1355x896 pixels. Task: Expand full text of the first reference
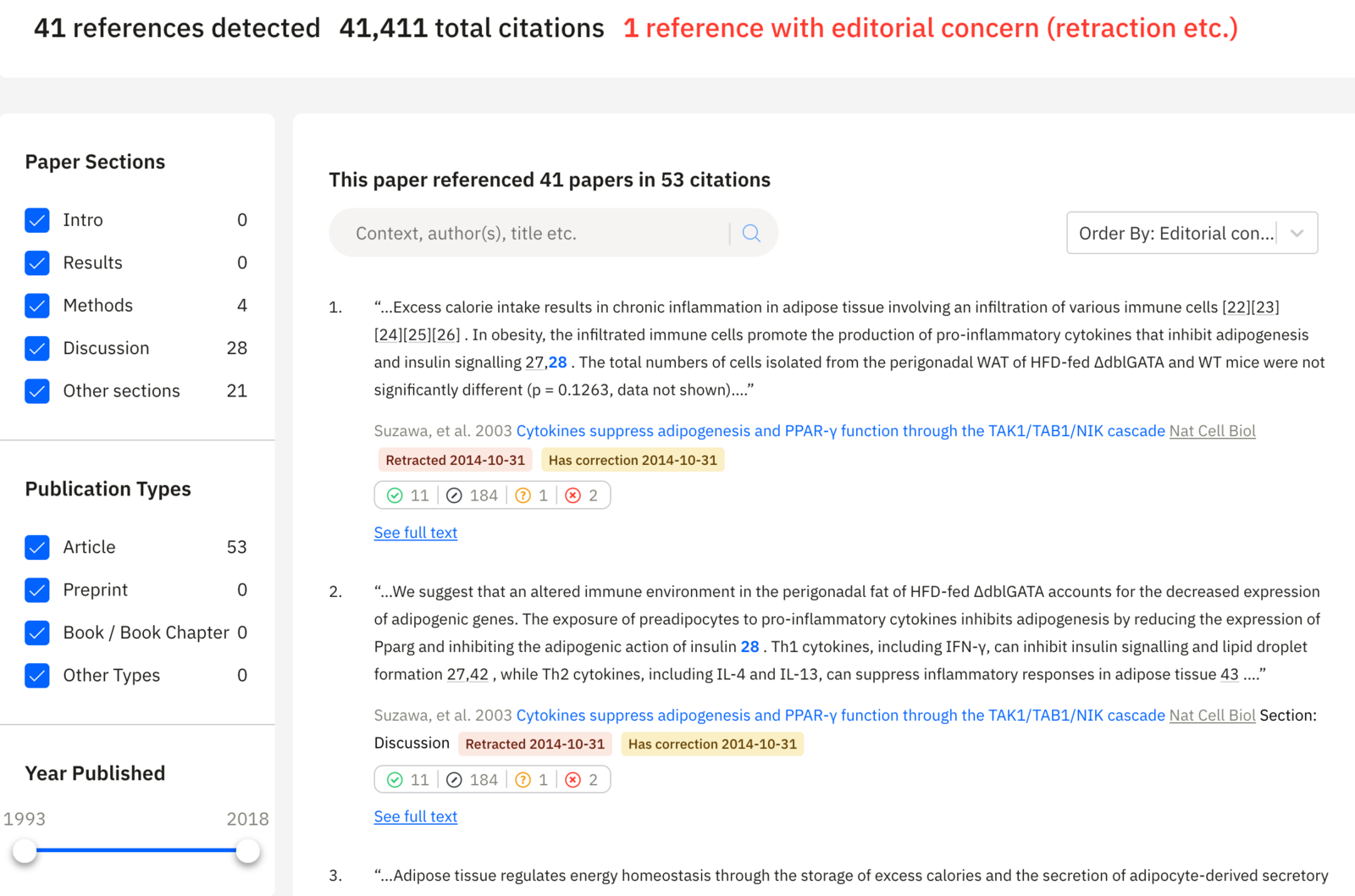coord(415,533)
